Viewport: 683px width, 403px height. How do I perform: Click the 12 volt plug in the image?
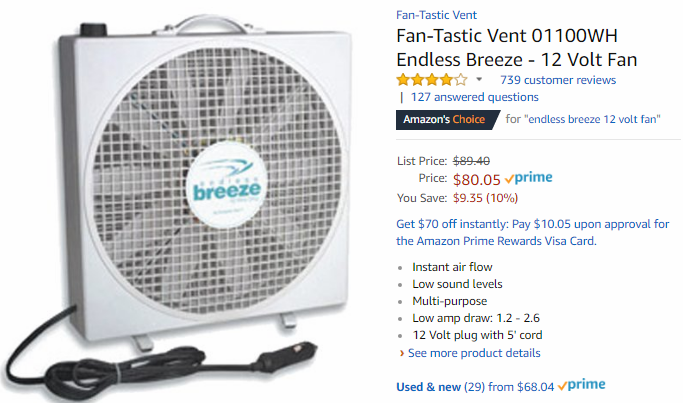coord(287,355)
